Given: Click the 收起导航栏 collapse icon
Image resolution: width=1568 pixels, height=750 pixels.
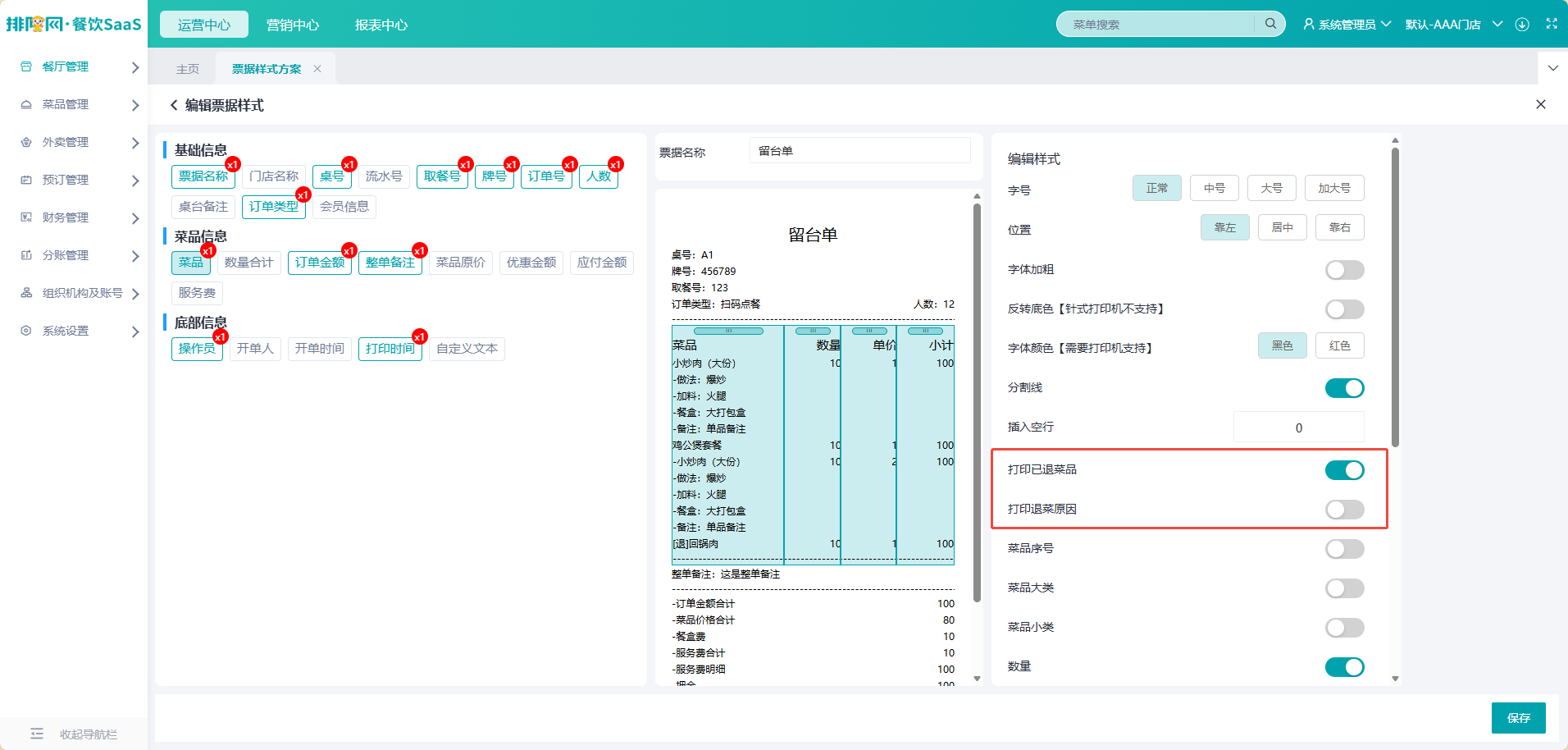Looking at the screenshot, I should [x=37, y=734].
